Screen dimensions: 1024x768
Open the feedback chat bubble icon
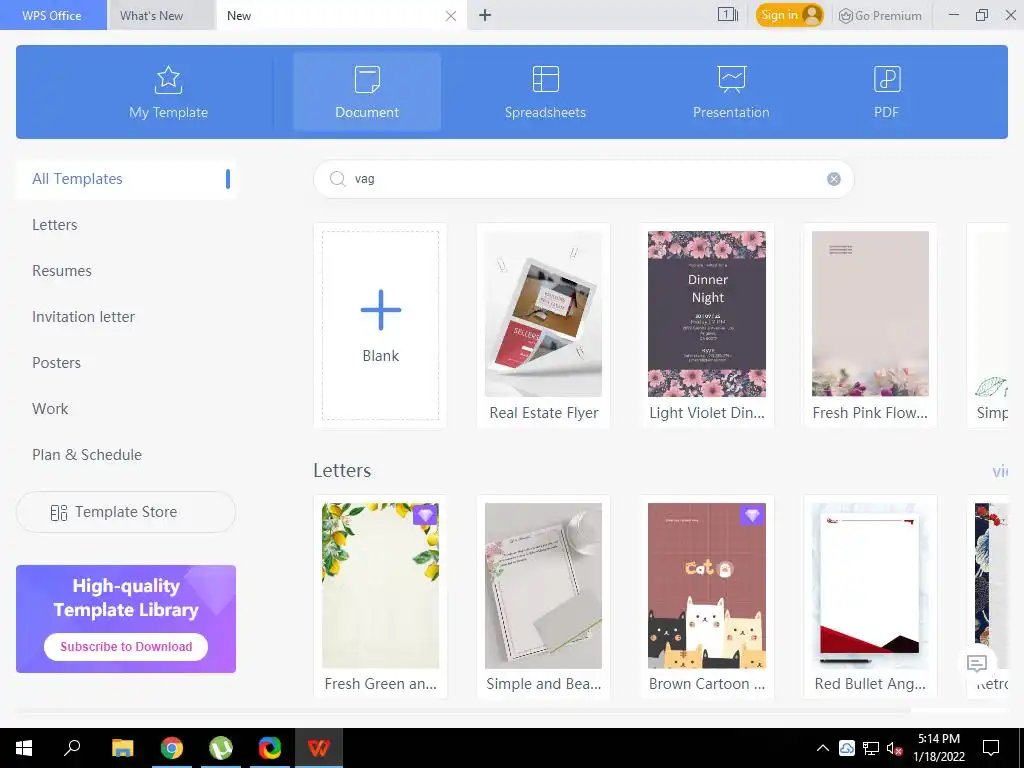tap(977, 664)
